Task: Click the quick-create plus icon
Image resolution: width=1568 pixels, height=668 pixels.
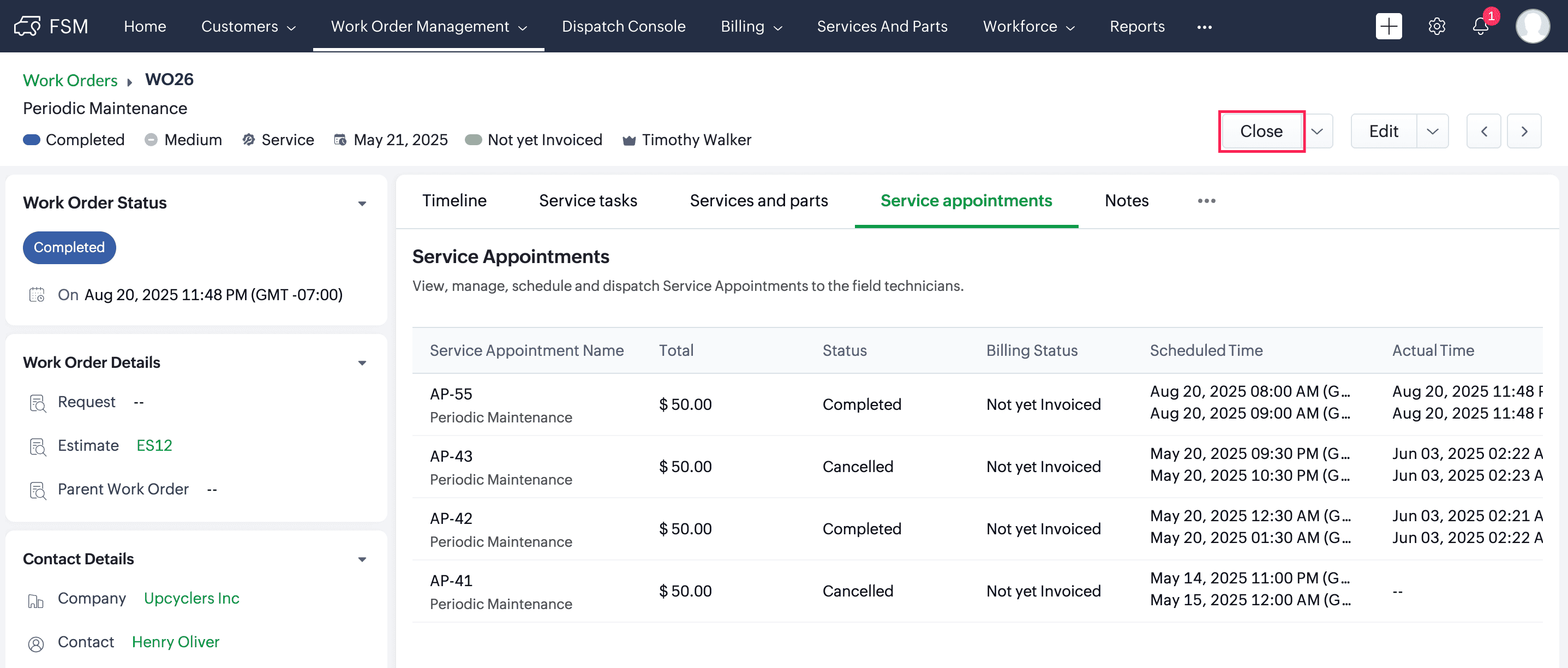Action: coord(1389,26)
